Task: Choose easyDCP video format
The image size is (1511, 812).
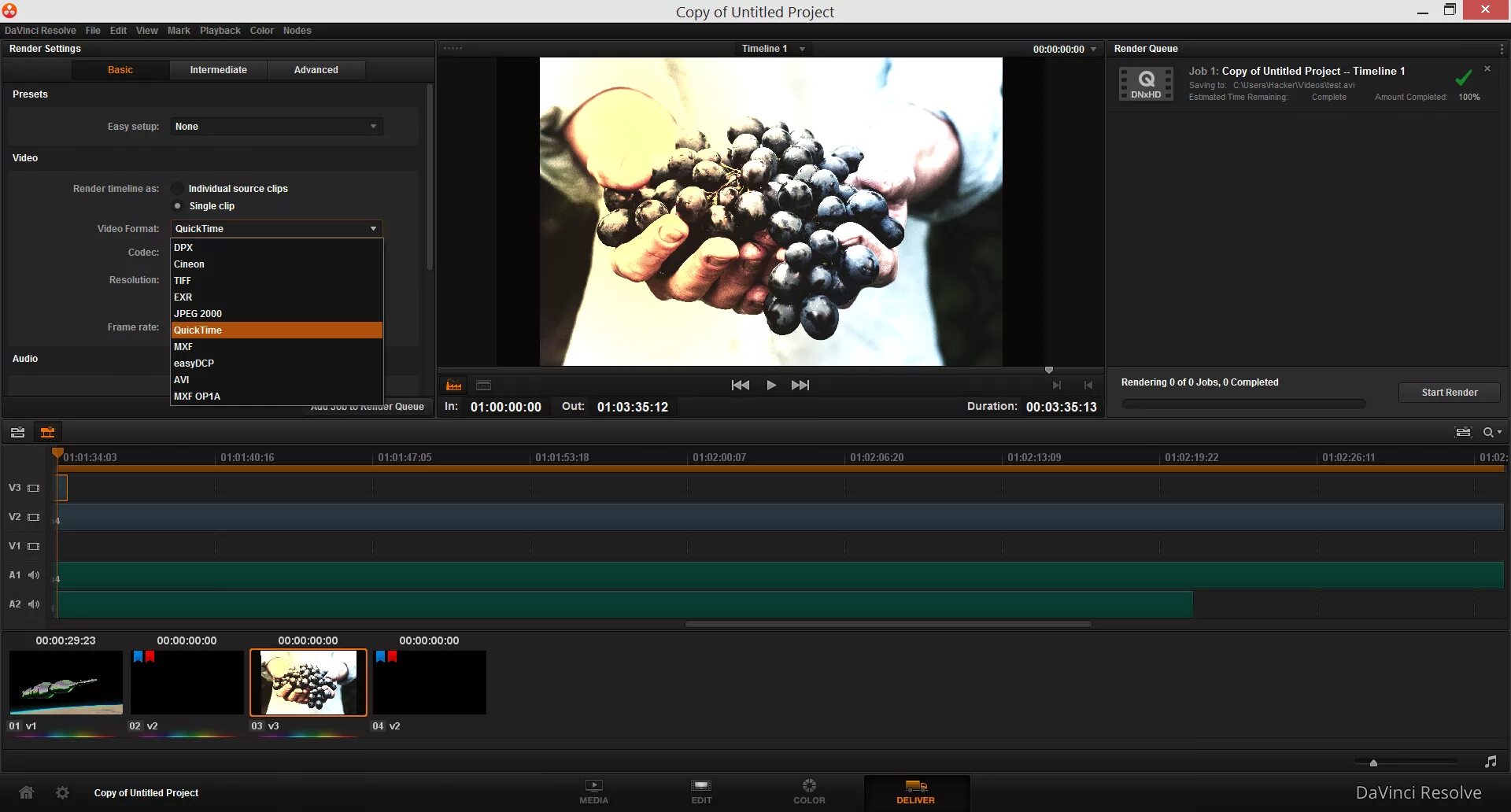Action: pyautogui.click(x=277, y=364)
